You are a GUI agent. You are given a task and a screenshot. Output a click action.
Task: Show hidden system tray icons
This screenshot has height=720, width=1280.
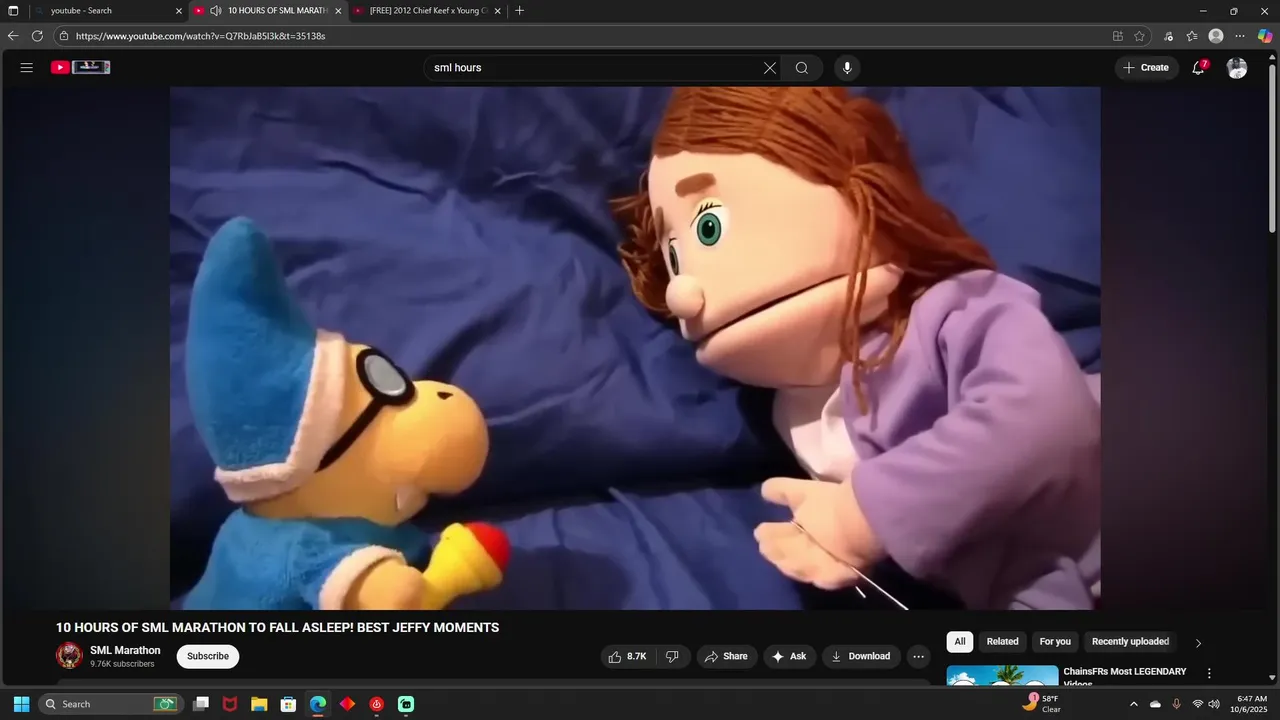click(1133, 704)
